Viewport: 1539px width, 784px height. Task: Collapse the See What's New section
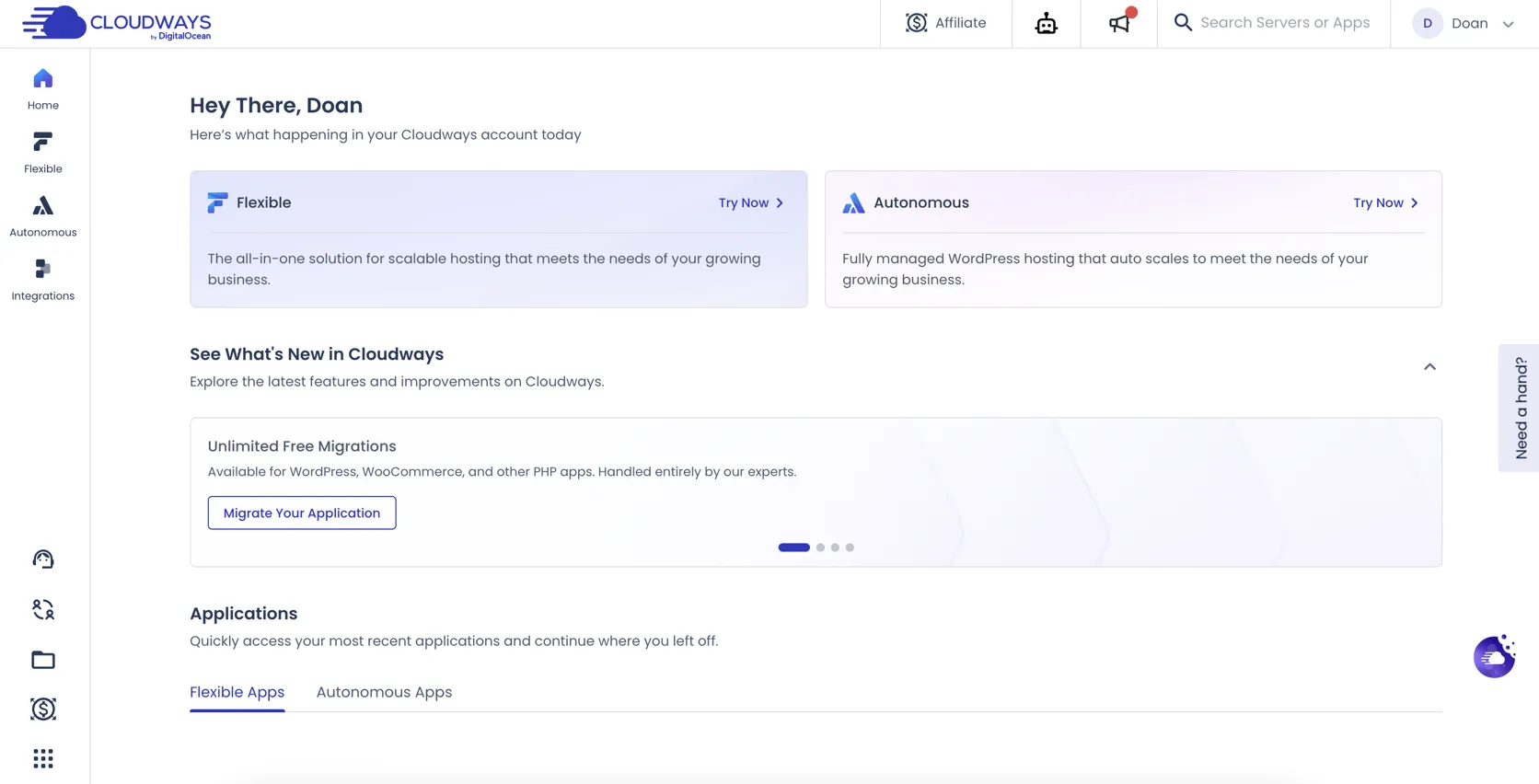(1429, 366)
